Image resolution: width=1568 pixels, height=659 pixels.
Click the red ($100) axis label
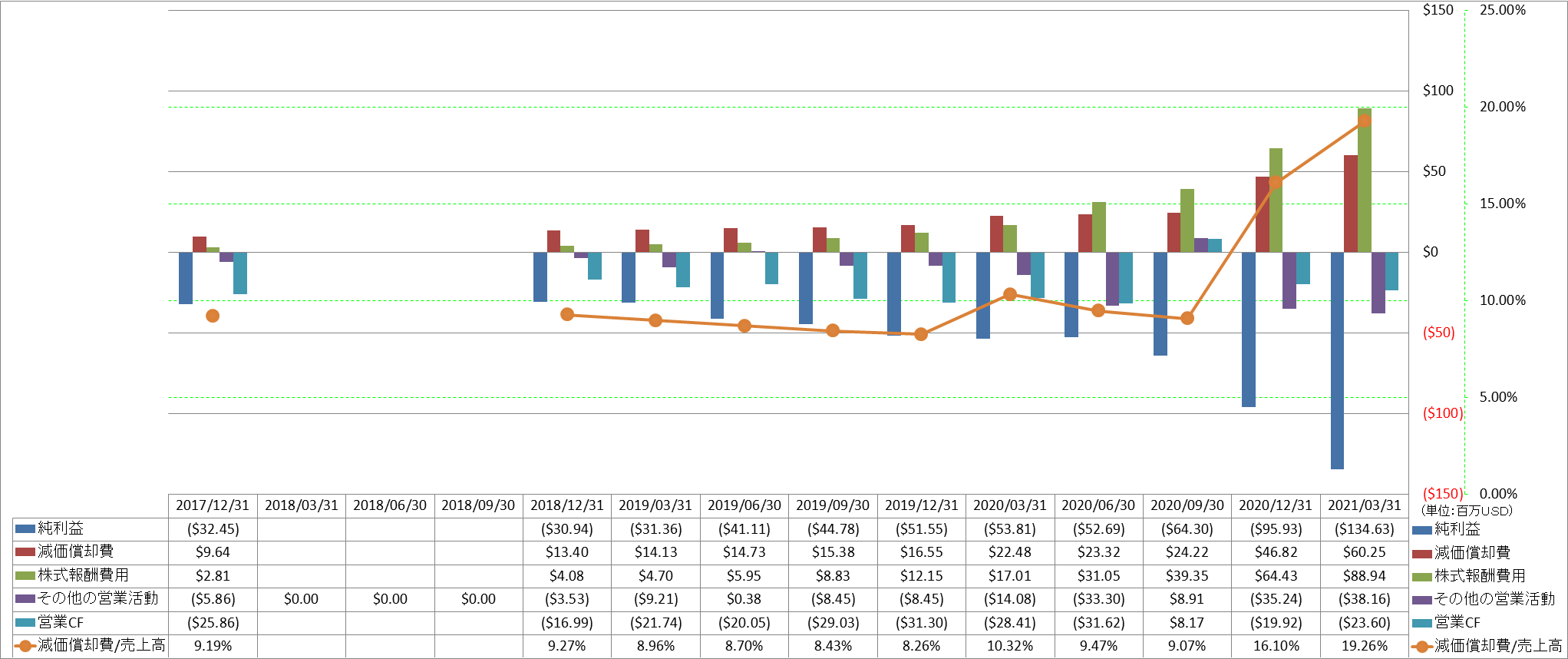click(x=1443, y=413)
